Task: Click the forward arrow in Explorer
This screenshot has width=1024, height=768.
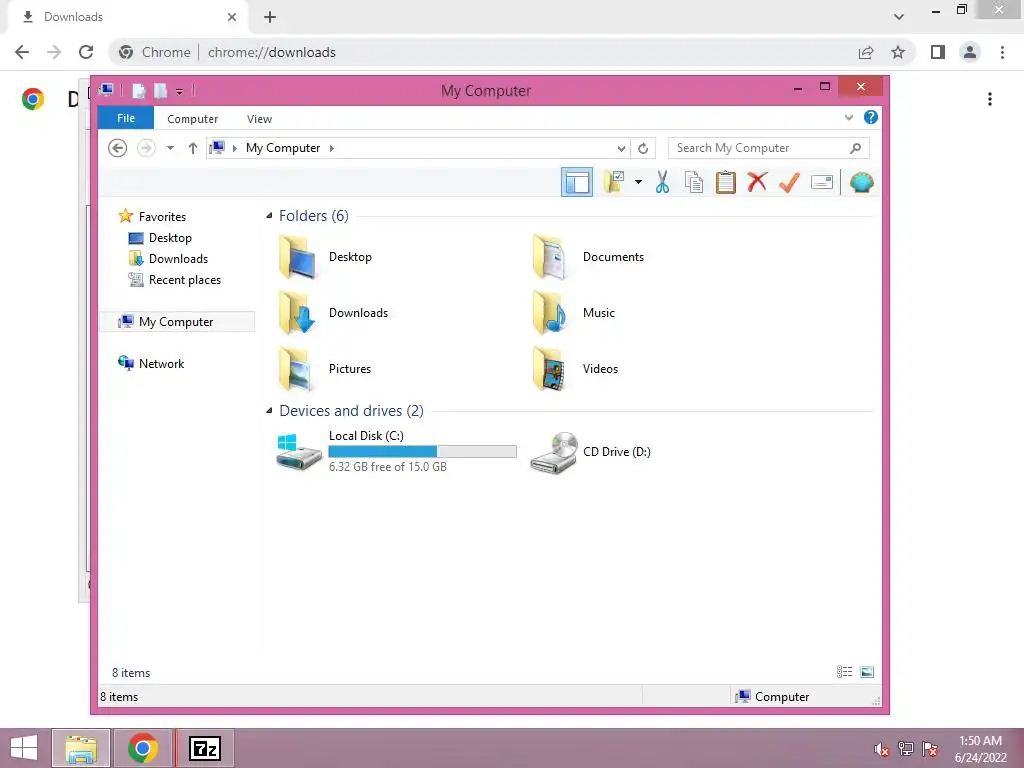Action: pyautogui.click(x=146, y=148)
